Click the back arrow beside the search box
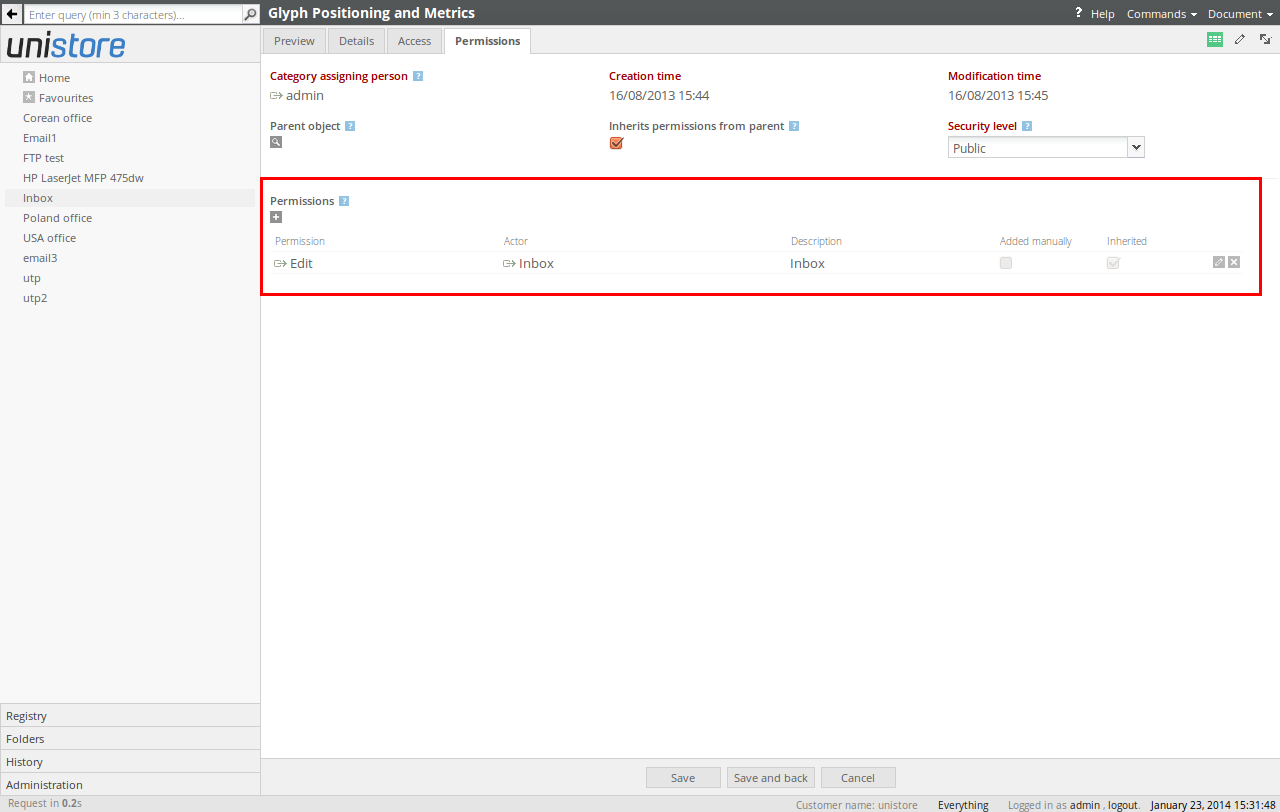 [x=12, y=14]
